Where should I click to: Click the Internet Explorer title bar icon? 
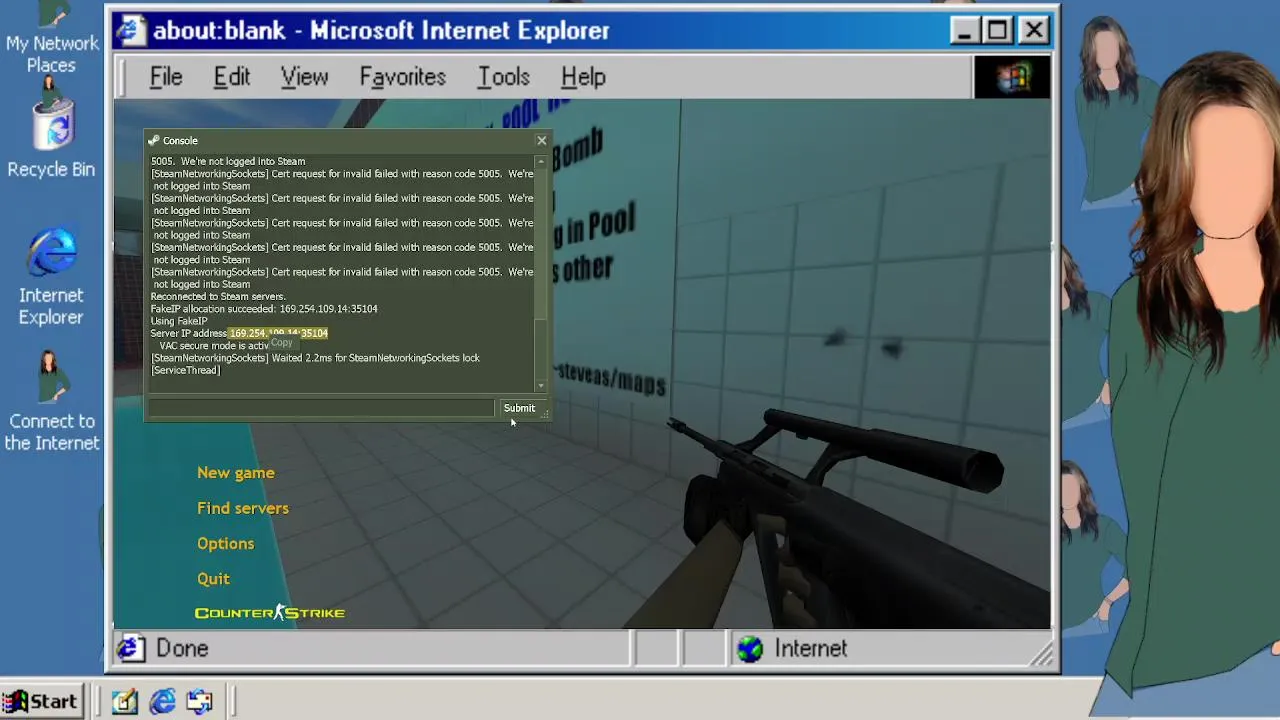pyautogui.click(x=130, y=30)
